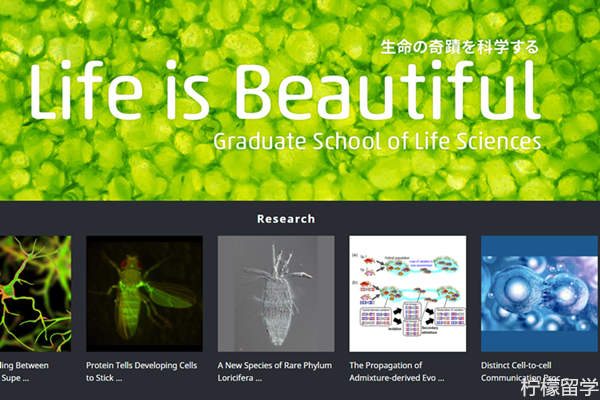Open the green neuron network thumbnail
The width and height of the screenshot is (600, 400).
(35, 294)
